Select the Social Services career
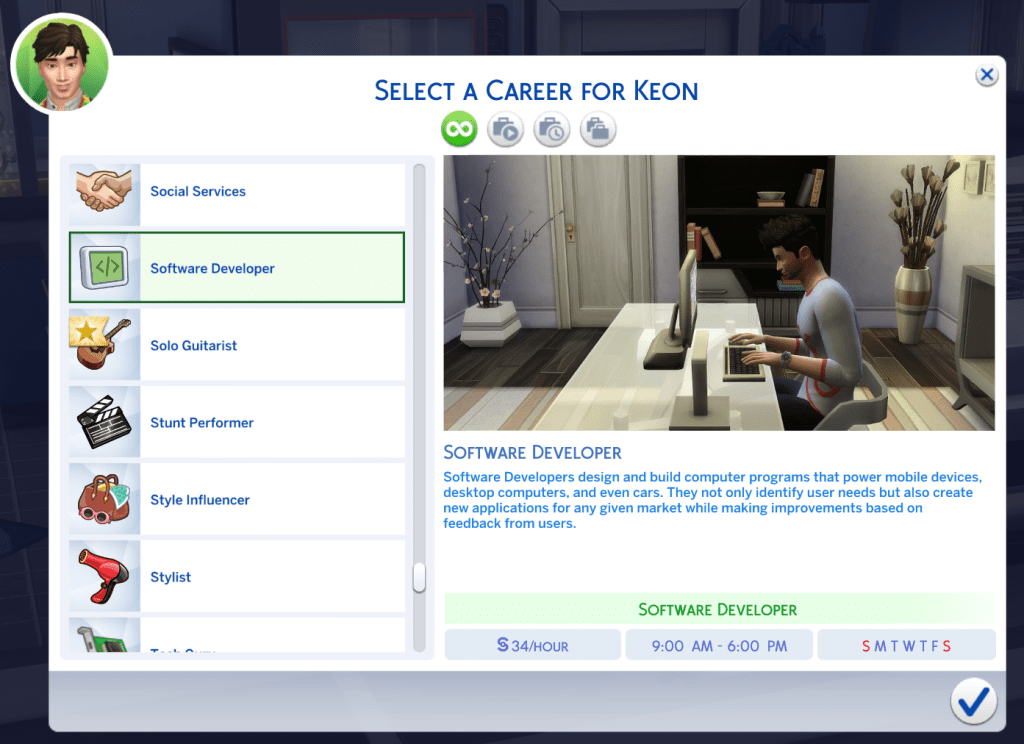 tap(250, 191)
